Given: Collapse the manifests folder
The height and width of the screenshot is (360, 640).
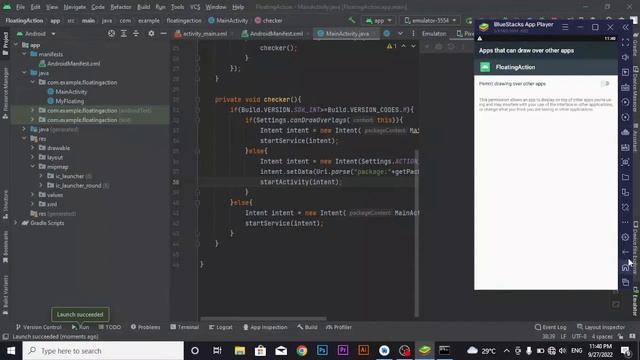Looking at the screenshot, I should click(x=25, y=54).
